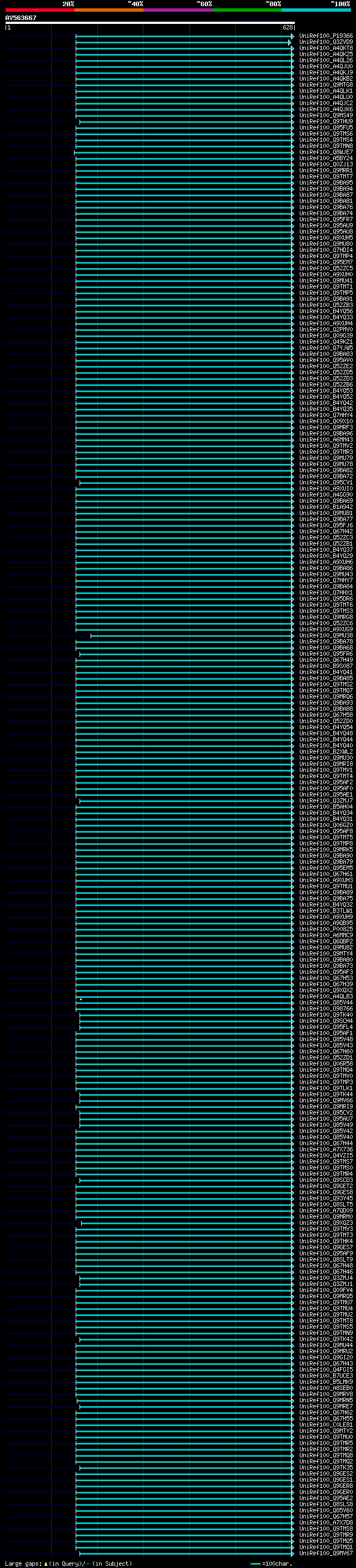Select the label UniRef100_Q9MU38
The width and height of the screenshot is (356, 1568).
point(326,636)
